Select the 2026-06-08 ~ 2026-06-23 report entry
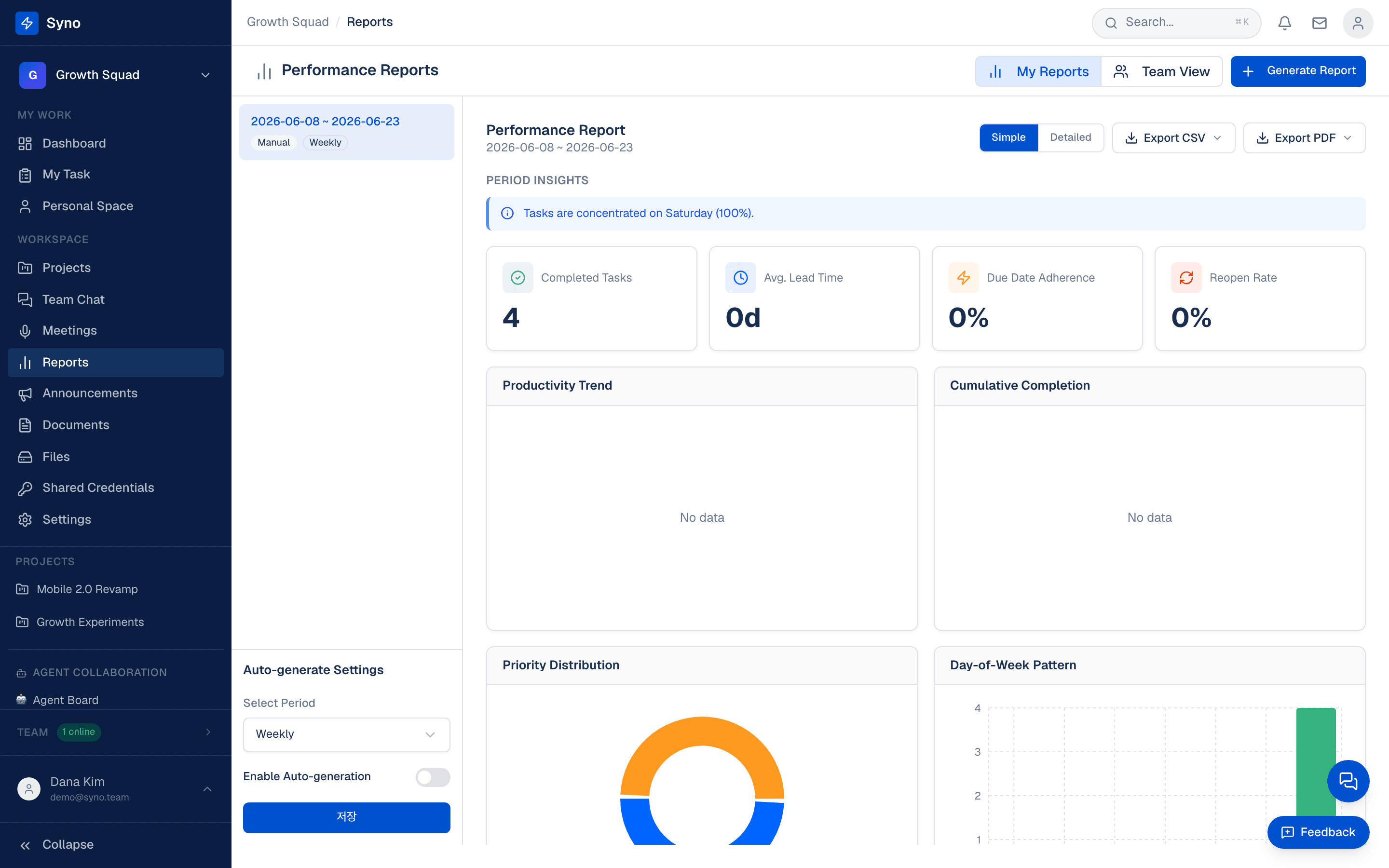Screen dimensions: 1389x868 coord(347,132)
